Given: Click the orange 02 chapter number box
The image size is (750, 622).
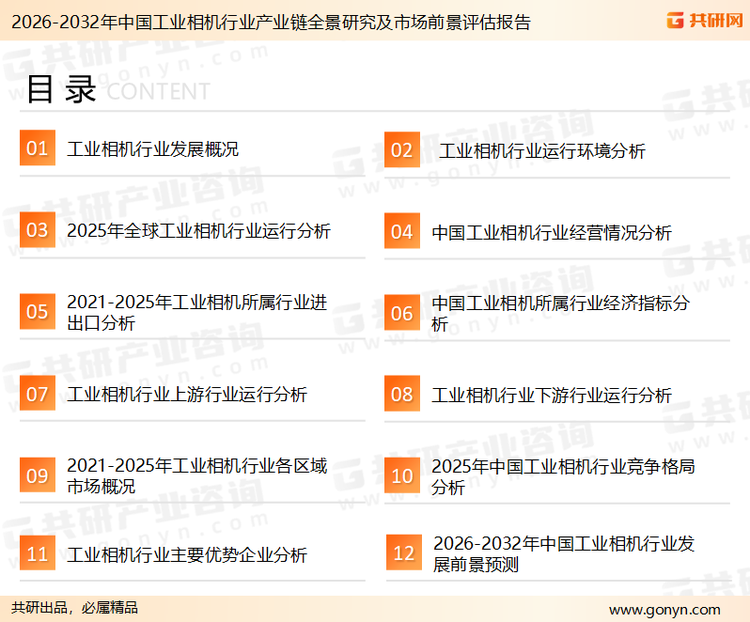Looking at the screenshot, I should (402, 150).
